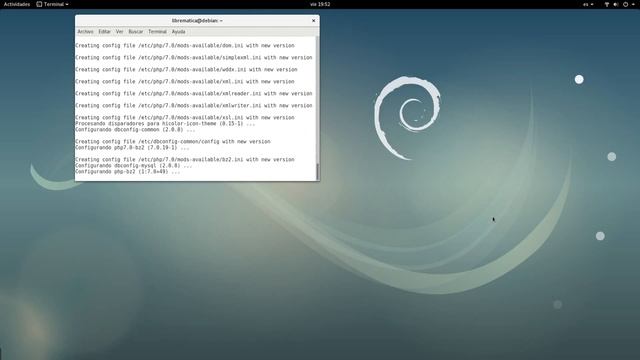Click the line 'Configurando dbconfig-mysql (2.0.8) ...'
This screenshot has height=360, width=640.
[133, 166]
